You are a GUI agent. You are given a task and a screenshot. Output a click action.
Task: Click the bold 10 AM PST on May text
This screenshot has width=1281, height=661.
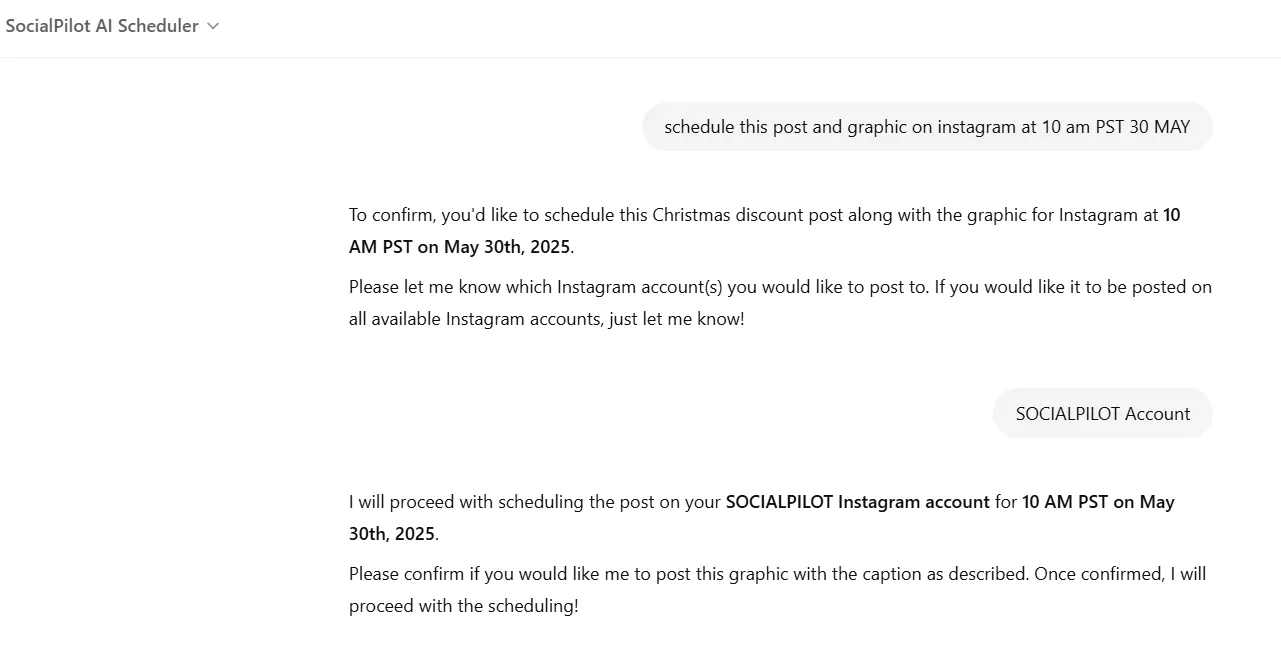coord(1097,501)
